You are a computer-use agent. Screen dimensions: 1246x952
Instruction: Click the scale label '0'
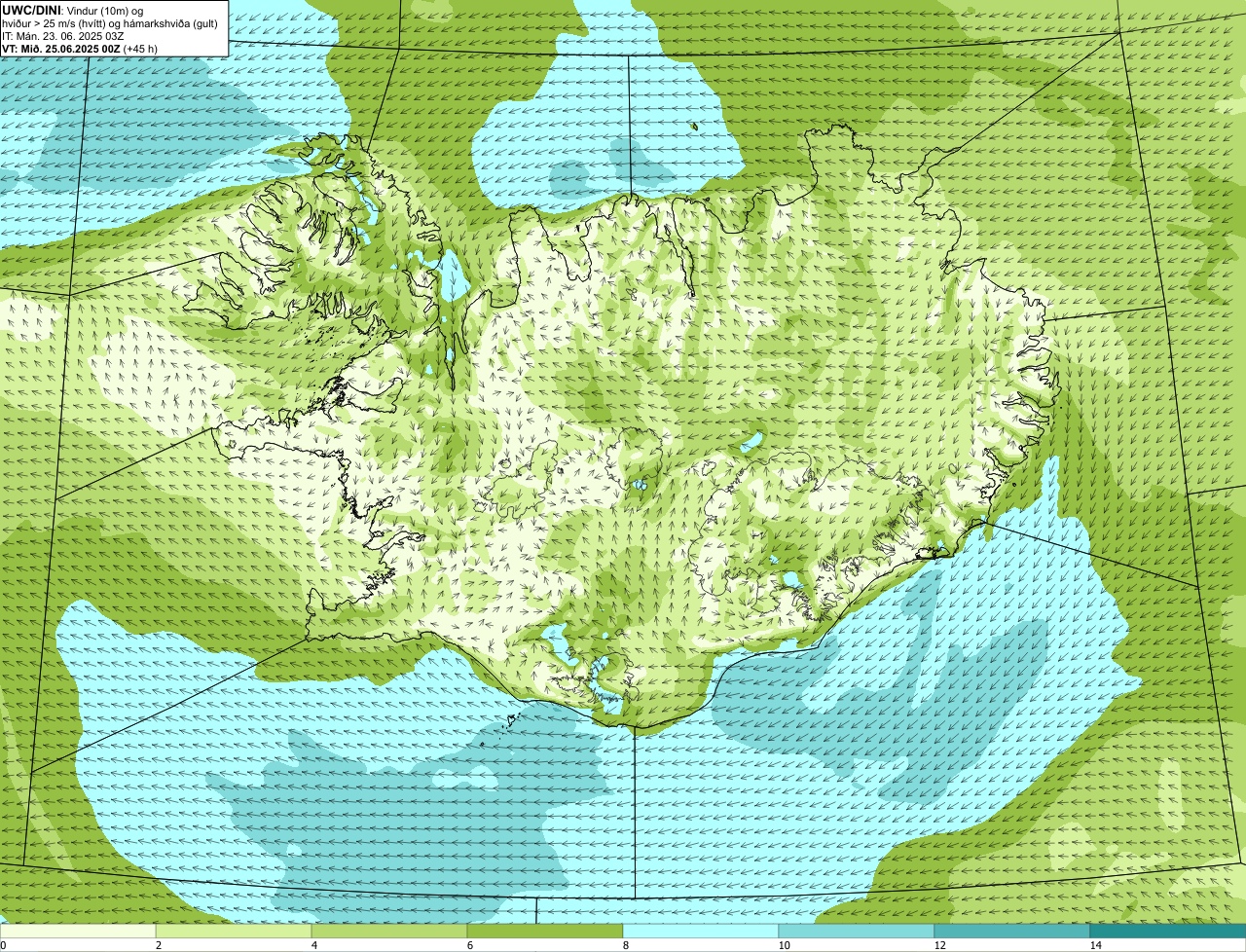(x=3, y=945)
